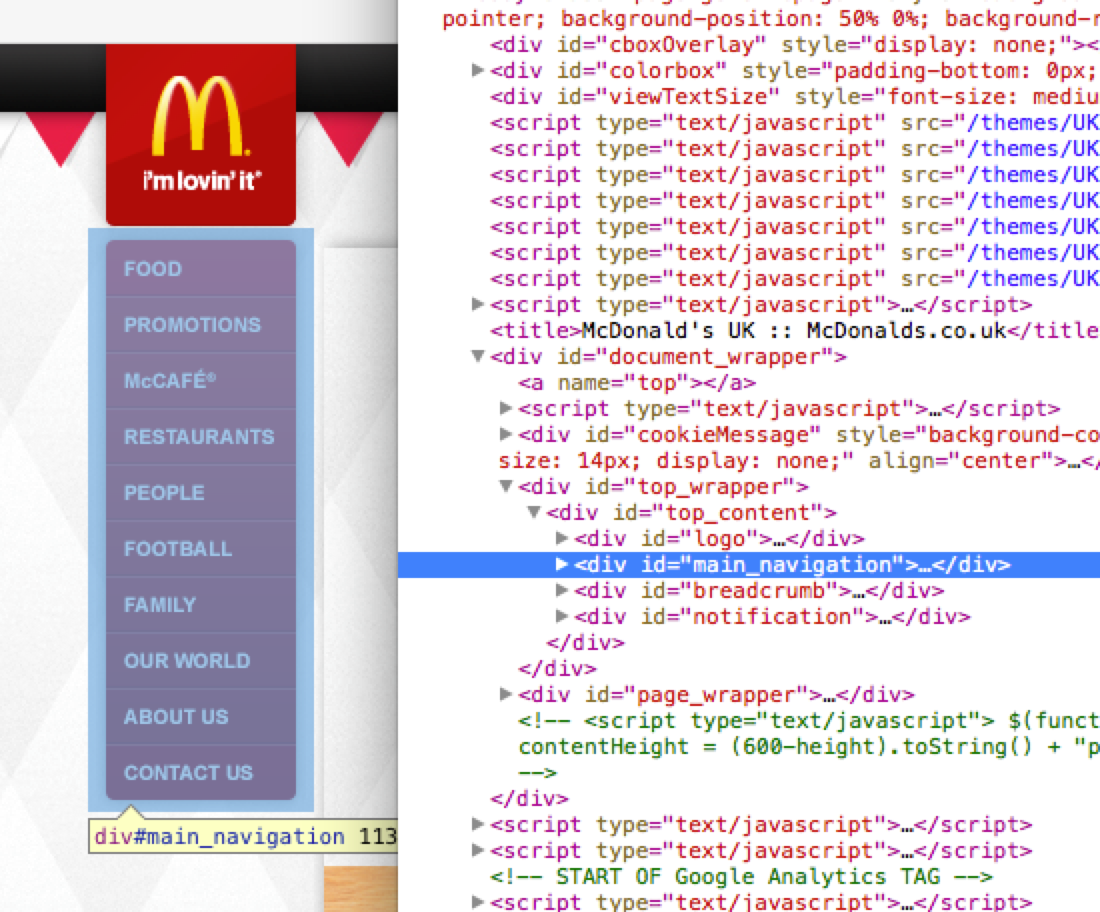
Task: Expand first script node after document_wrapper closes
Action: tap(478, 824)
